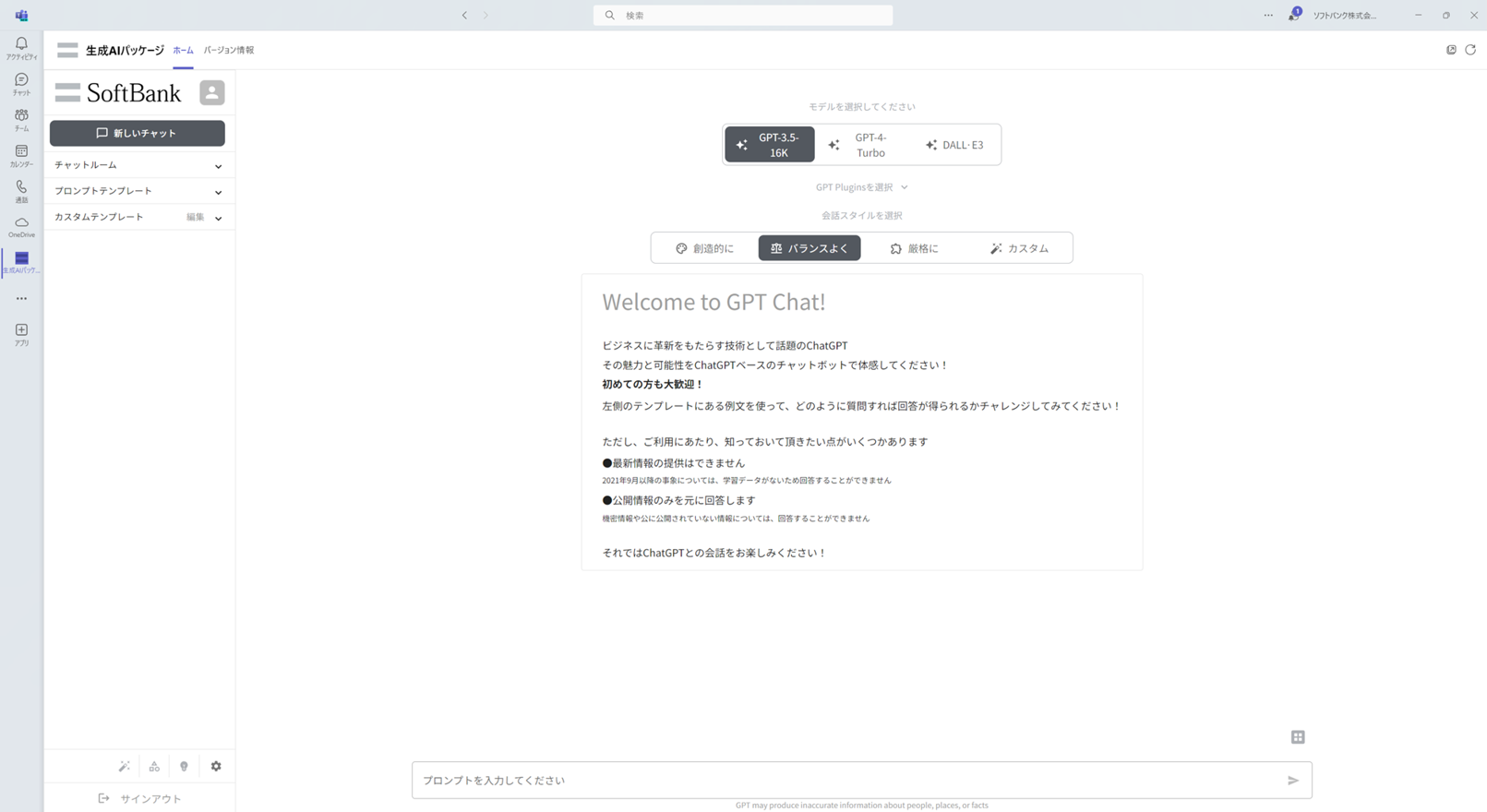This screenshot has width=1487, height=812.
Task: Click the 検索 search box in title bar
Action: point(743,15)
